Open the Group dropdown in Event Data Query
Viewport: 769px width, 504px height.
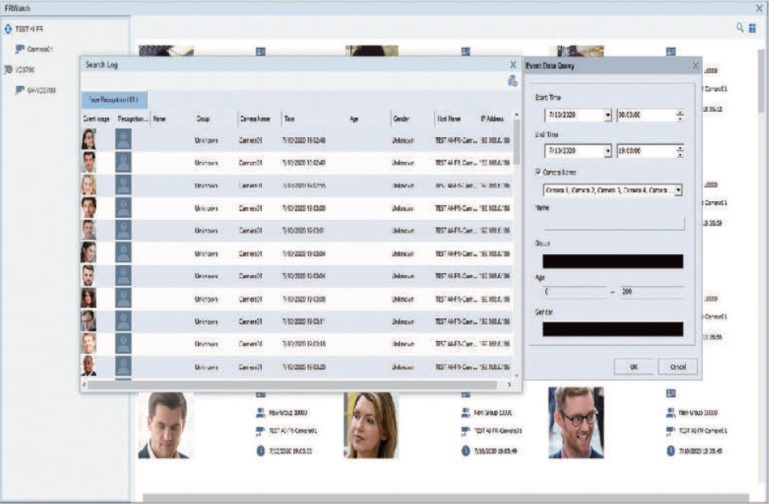(x=613, y=261)
